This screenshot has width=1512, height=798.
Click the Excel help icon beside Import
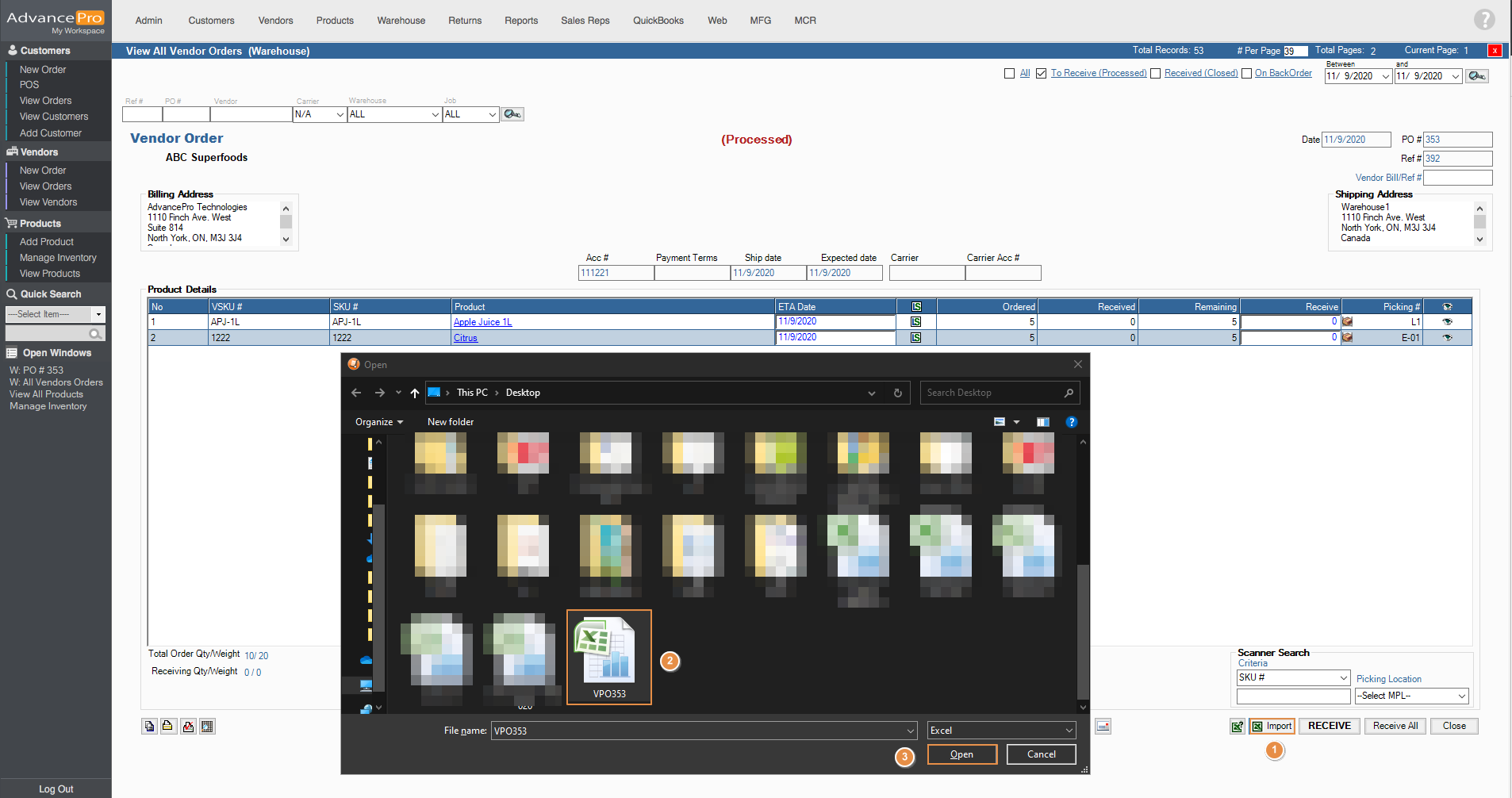(1237, 726)
